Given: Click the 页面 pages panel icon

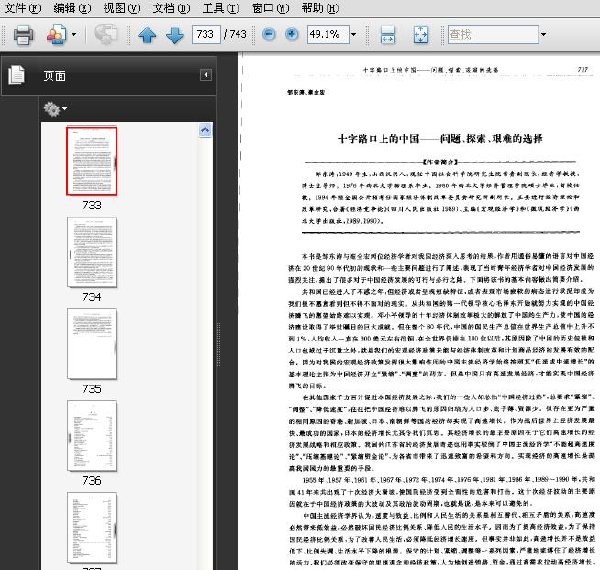Looking at the screenshot, I should (x=16, y=75).
